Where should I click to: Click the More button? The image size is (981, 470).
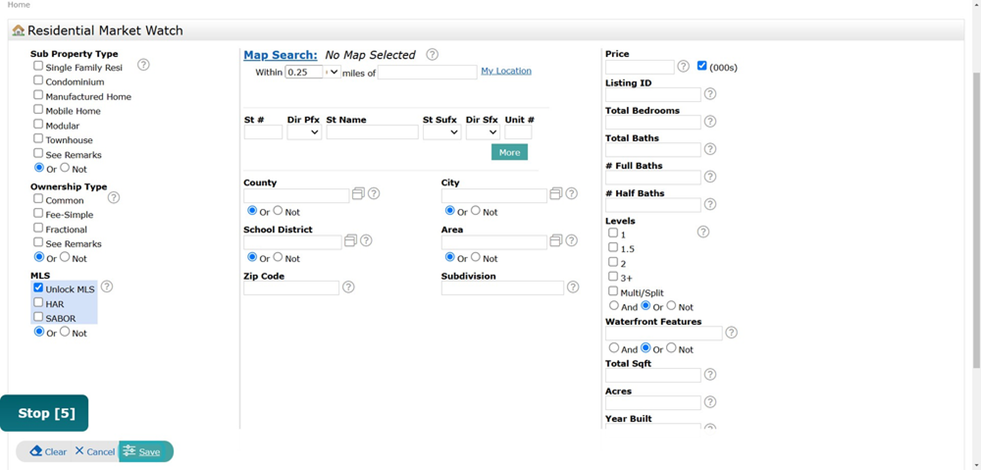[509, 152]
